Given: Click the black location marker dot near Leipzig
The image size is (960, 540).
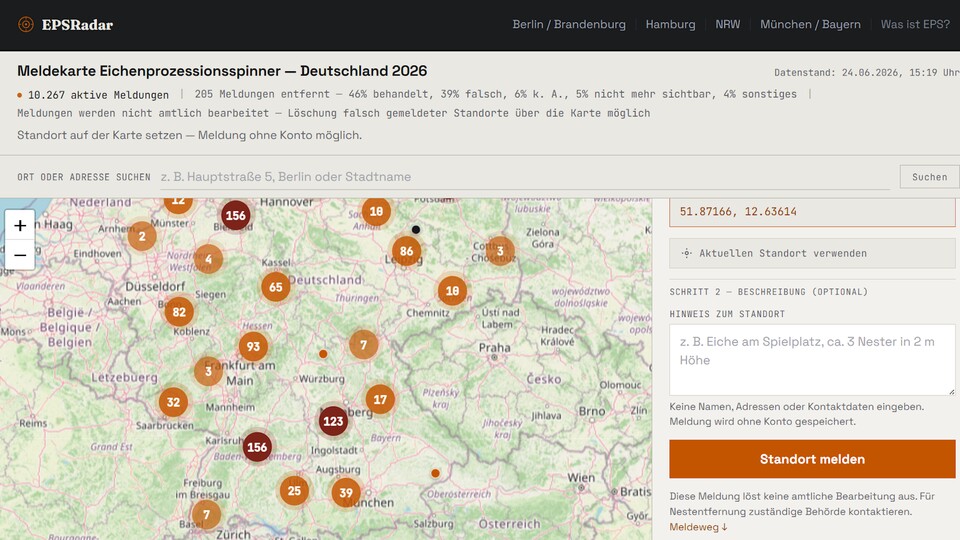Looking at the screenshot, I should click(x=416, y=230).
